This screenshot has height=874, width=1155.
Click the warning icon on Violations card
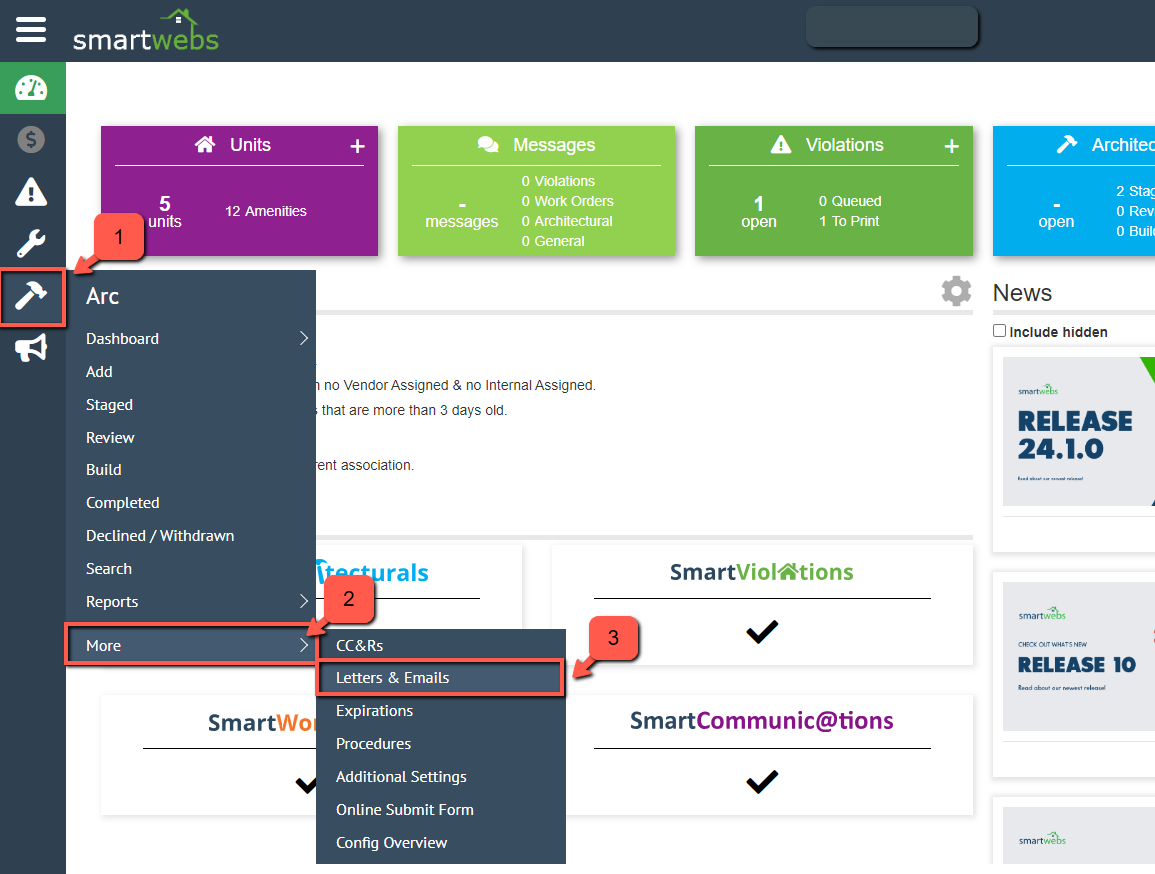click(781, 144)
